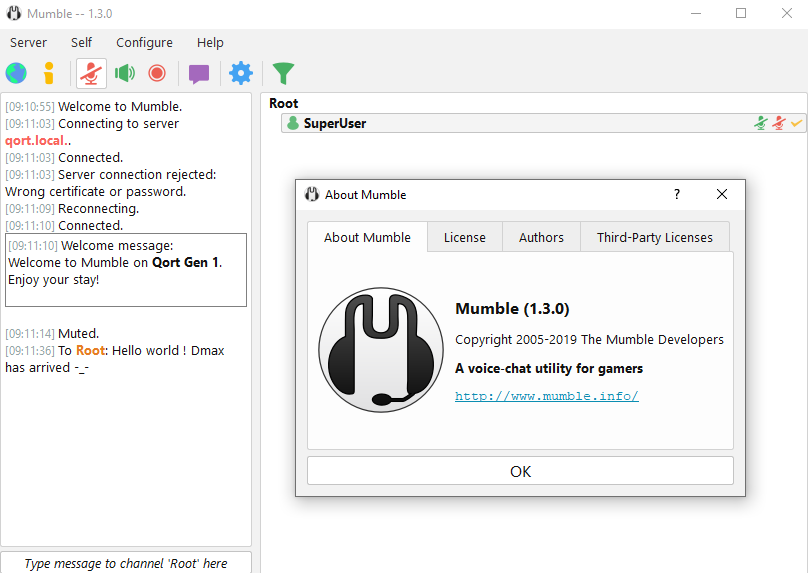The image size is (808, 573).
Task: Open the Help menu
Action: 210,43
